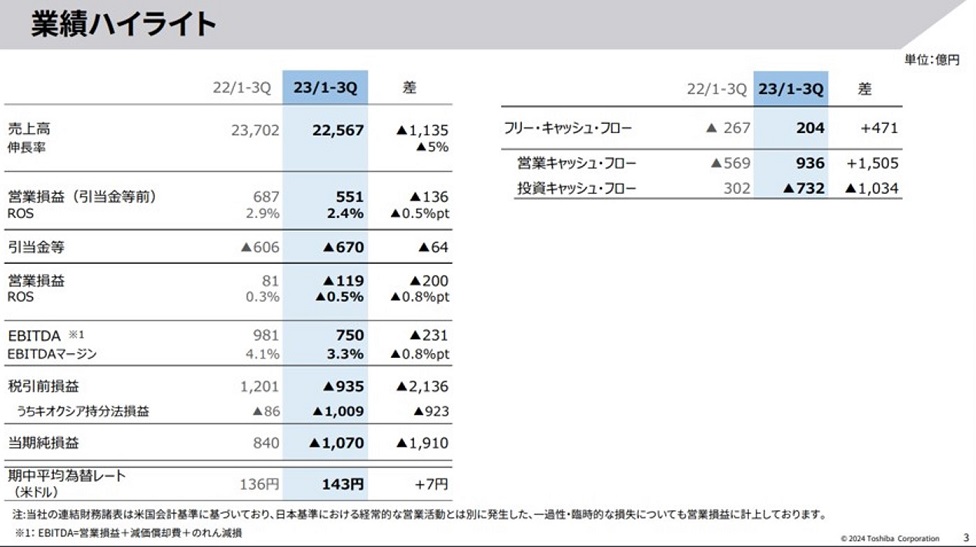Click the 期中平均為替レート label
The image size is (976, 547).
[x=67, y=476]
